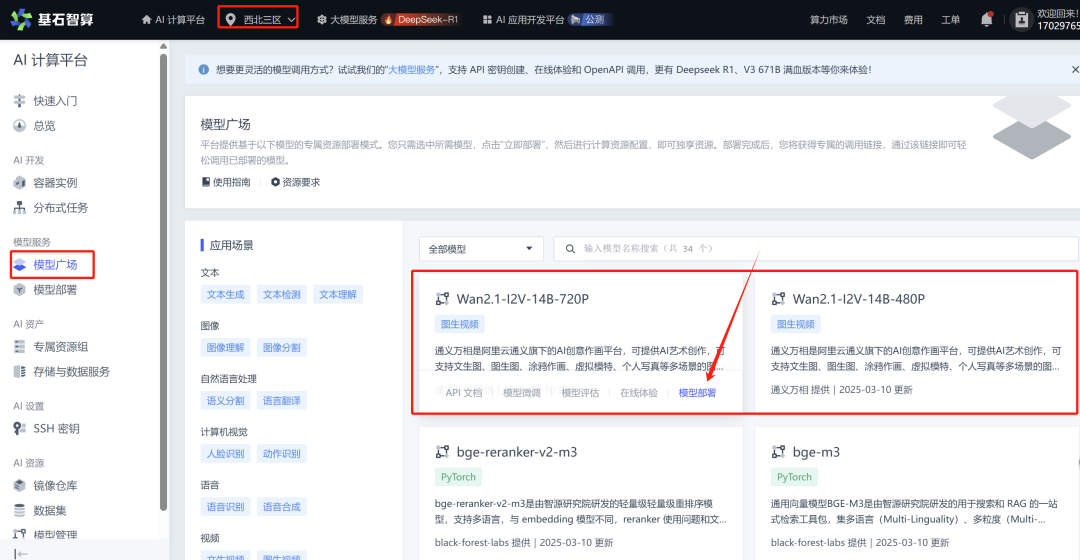Click the SSH 密钥 sidebar icon

[19, 428]
